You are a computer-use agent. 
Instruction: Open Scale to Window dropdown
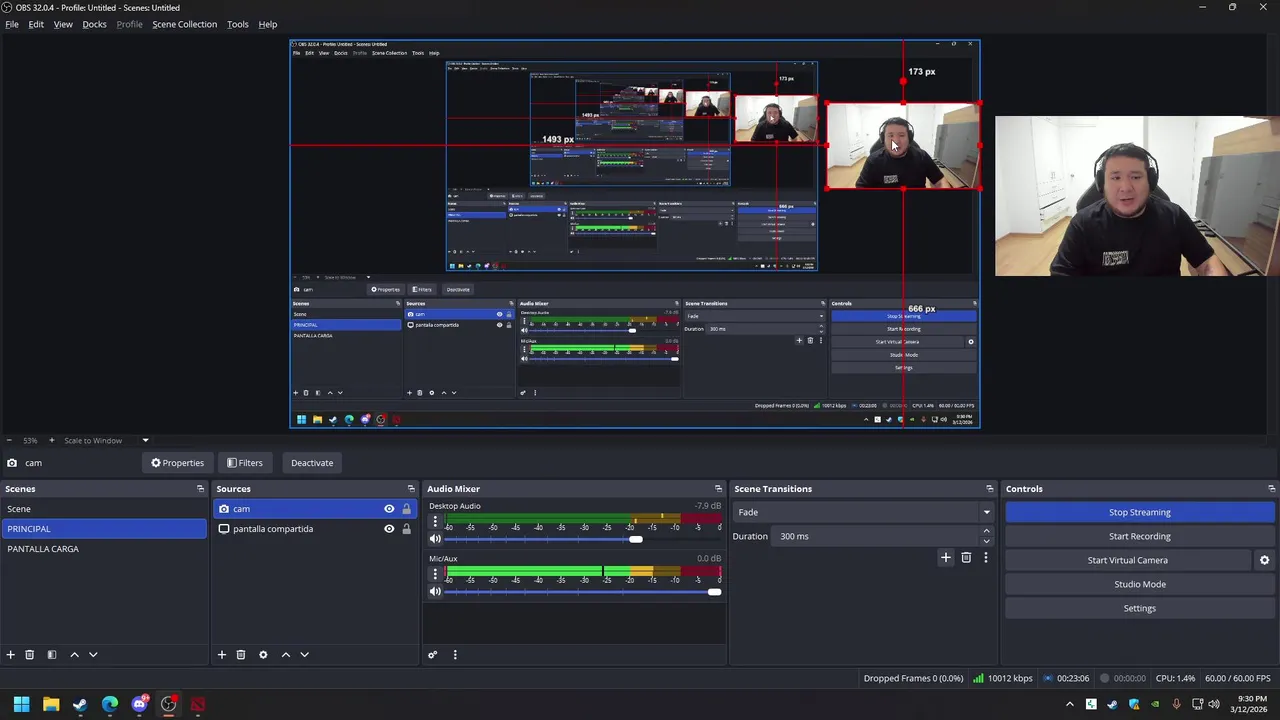106,440
